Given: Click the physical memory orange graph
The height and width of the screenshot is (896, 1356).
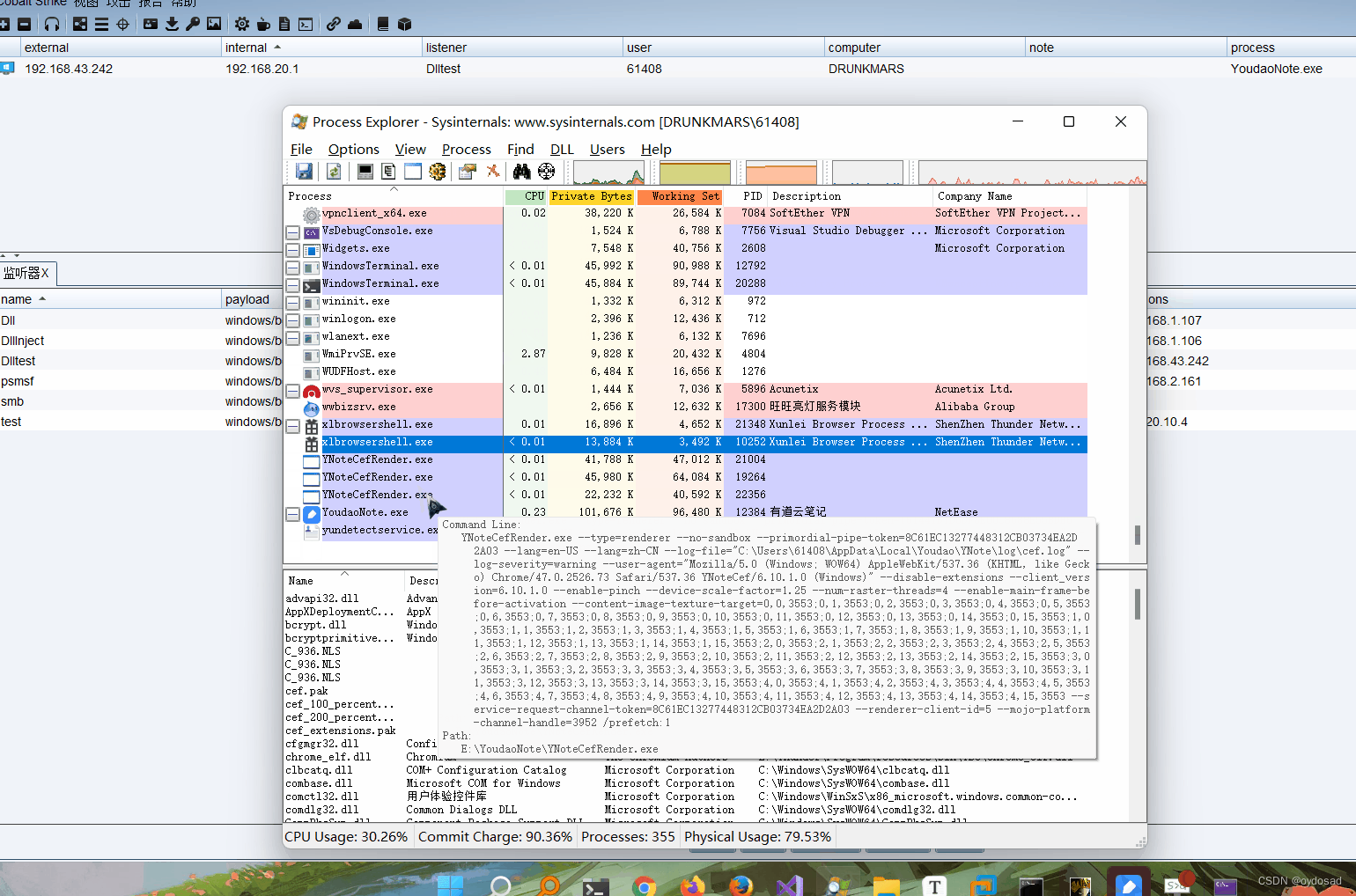Looking at the screenshot, I should 781,172.
